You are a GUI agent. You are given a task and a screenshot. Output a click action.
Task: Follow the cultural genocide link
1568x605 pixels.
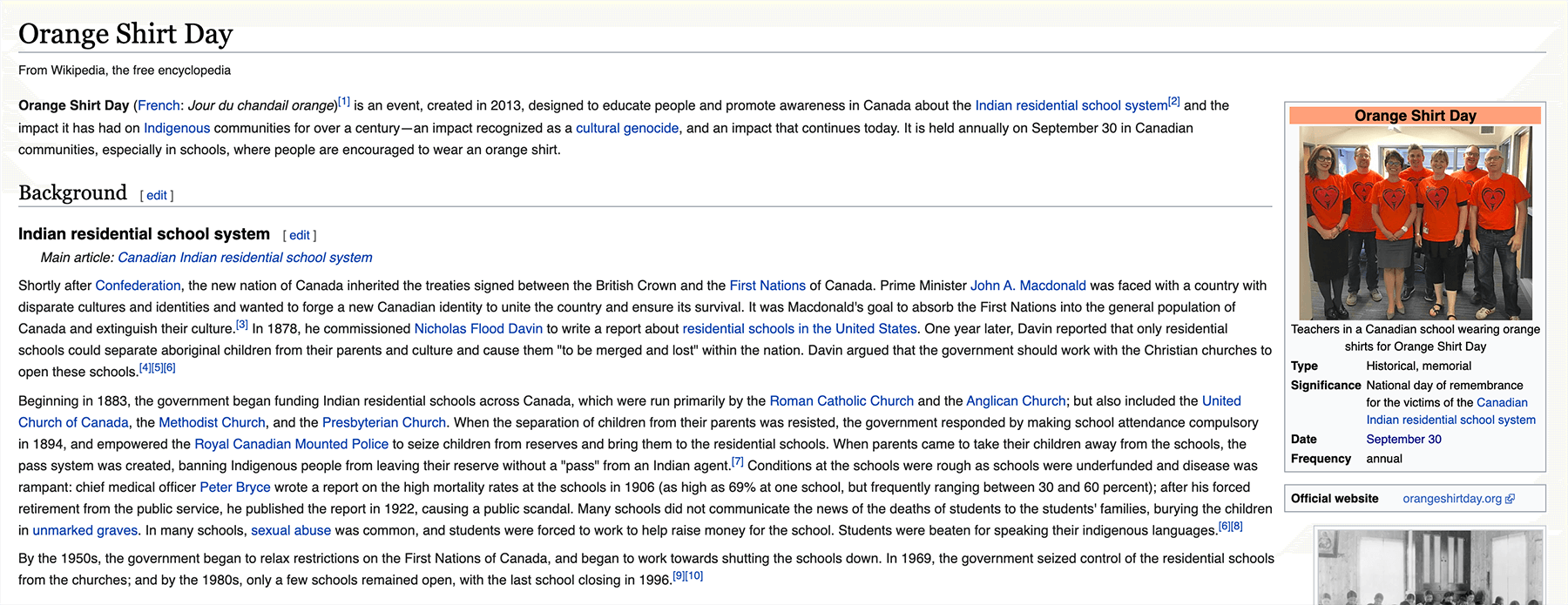point(627,128)
